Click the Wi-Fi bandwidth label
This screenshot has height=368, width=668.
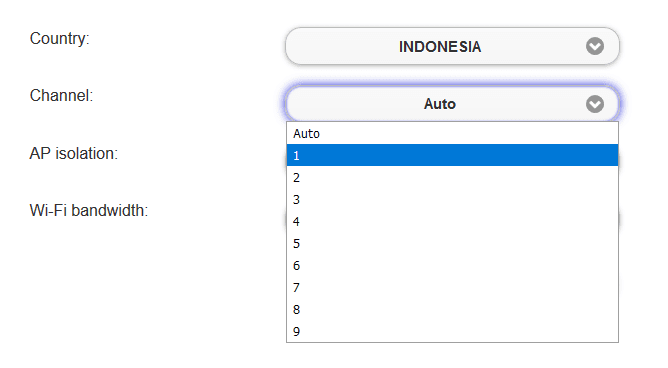pos(89,210)
